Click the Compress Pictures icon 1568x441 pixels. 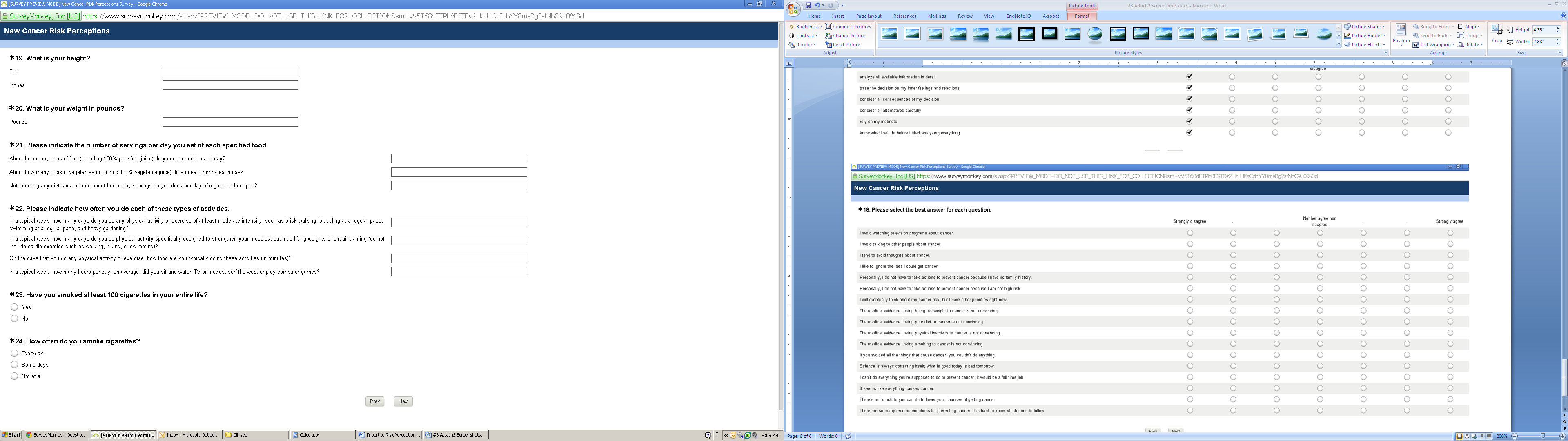(x=829, y=27)
